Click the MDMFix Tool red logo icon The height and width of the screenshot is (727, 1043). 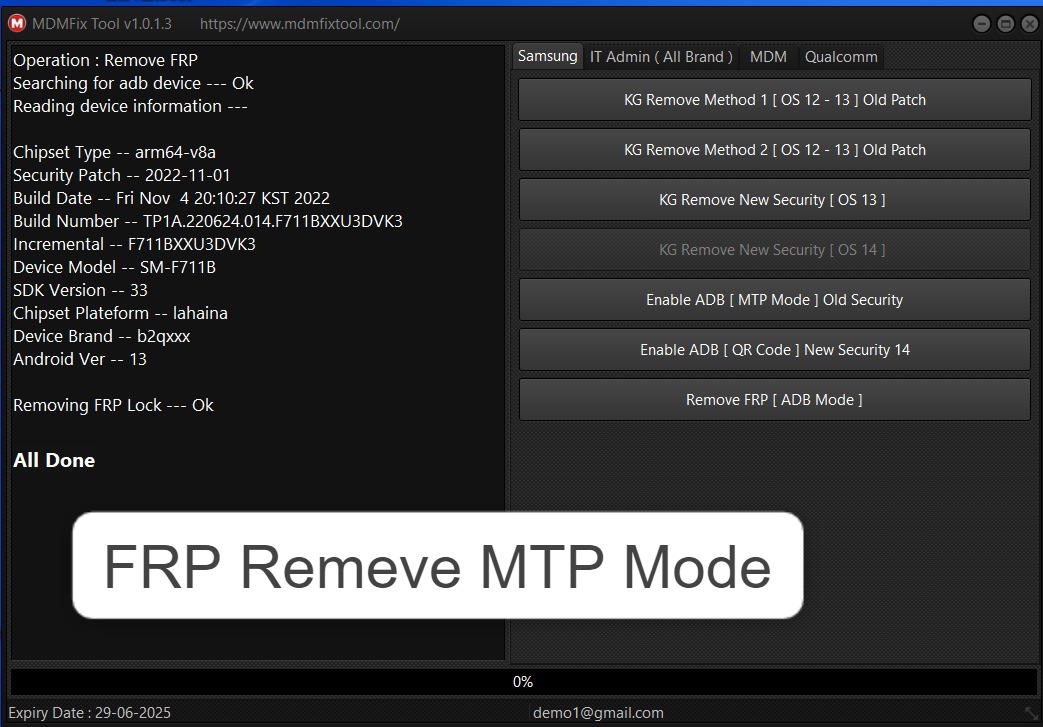[x=16, y=22]
